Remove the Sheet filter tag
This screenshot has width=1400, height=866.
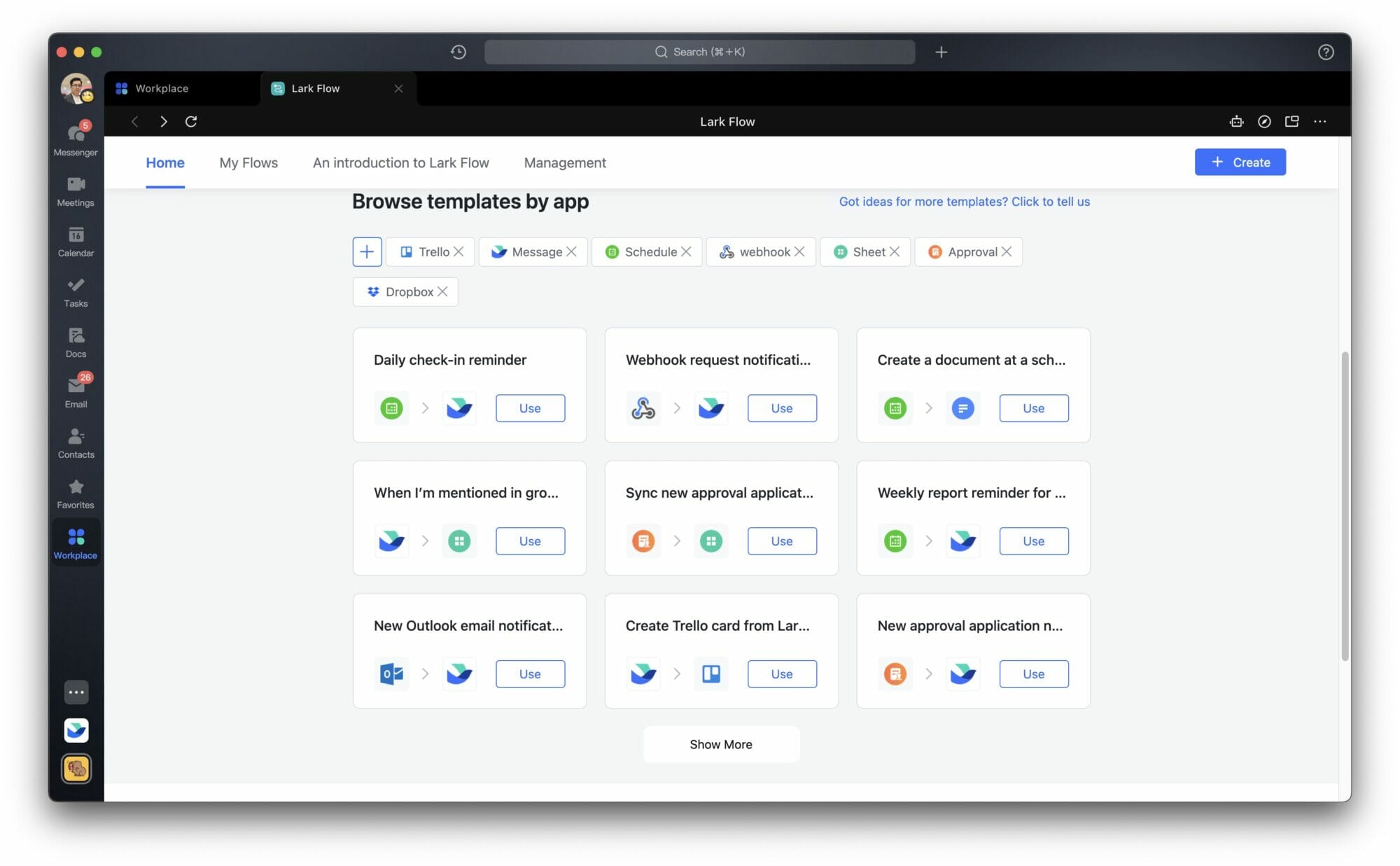[x=895, y=251]
